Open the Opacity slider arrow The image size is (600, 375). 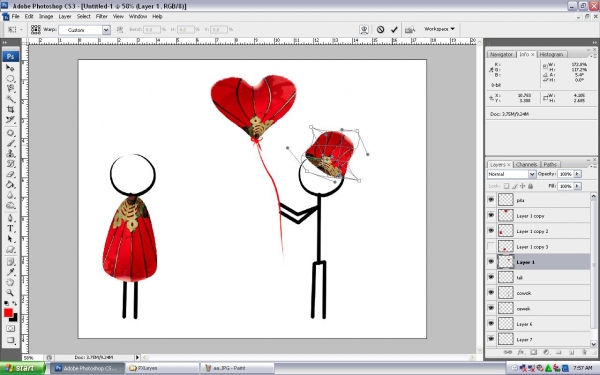pos(577,174)
